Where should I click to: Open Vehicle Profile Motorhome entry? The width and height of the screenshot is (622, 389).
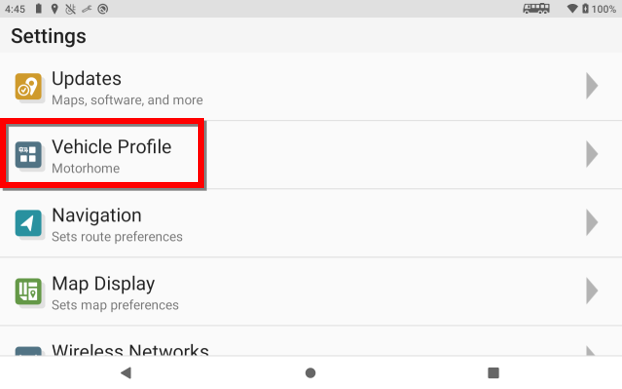(311, 155)
